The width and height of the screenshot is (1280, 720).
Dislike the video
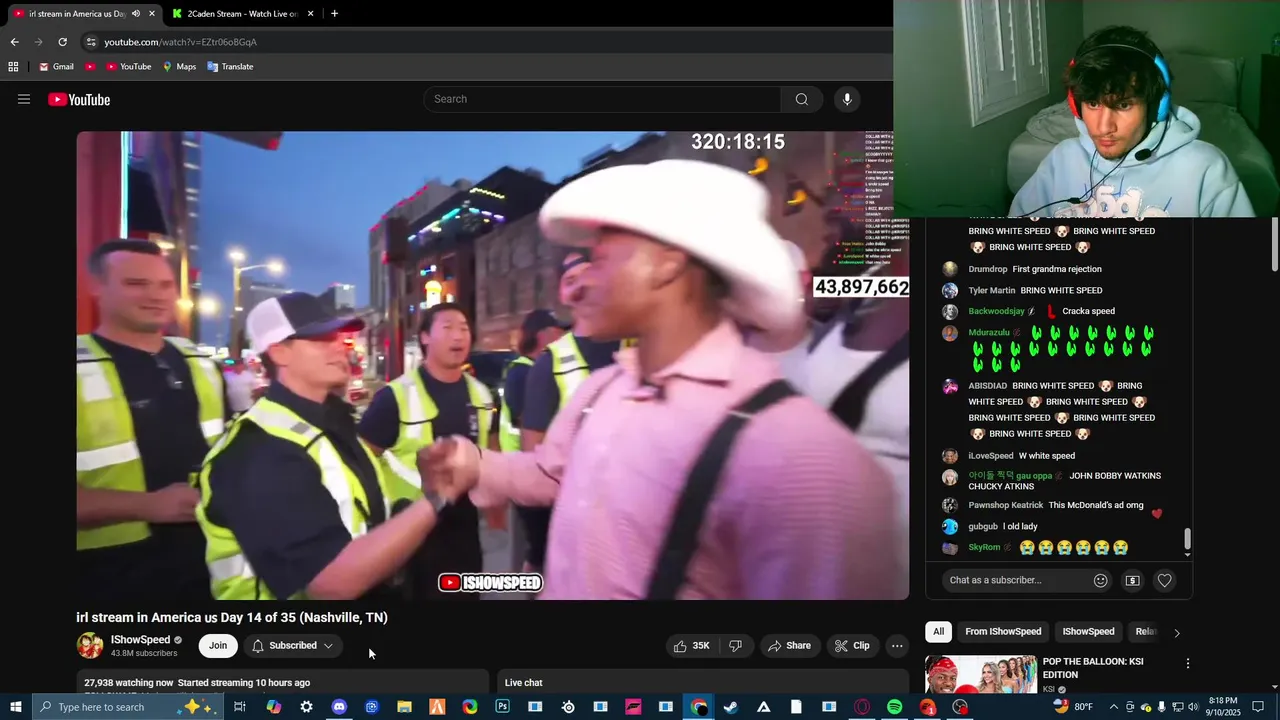(x=736, y=646)
